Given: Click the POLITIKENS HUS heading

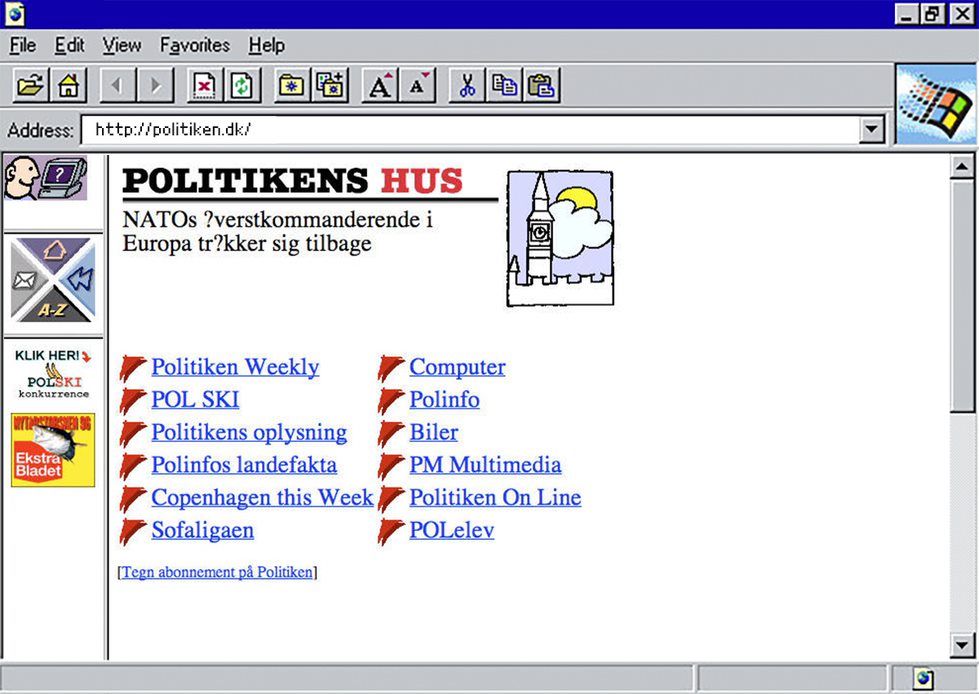Looking at the screenshot, I should pos(293,181).
